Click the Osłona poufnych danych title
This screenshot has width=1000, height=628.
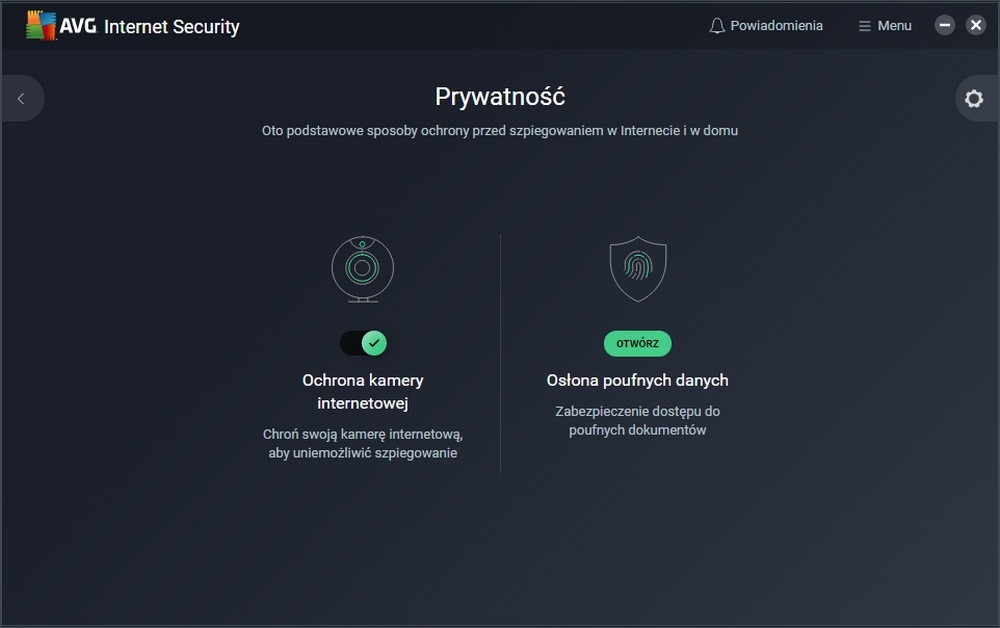[x=637, y=380]
